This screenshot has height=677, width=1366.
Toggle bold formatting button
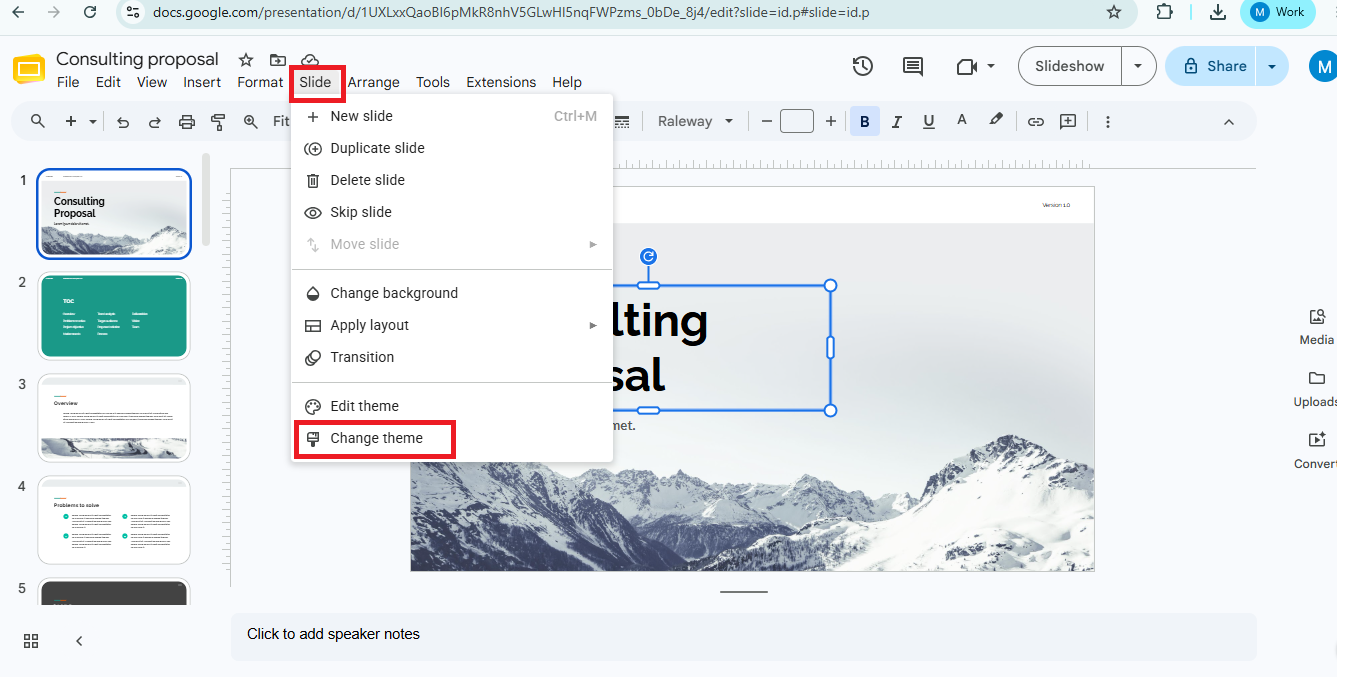tap(864, 121)
